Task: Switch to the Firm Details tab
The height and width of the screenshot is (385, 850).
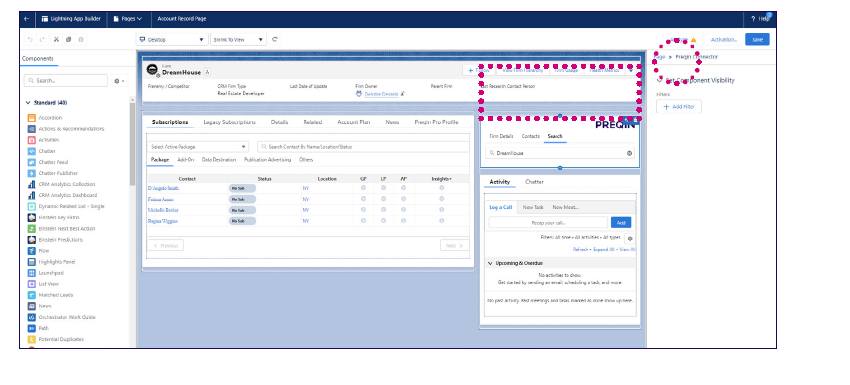Action: click(x=501, y=137)
